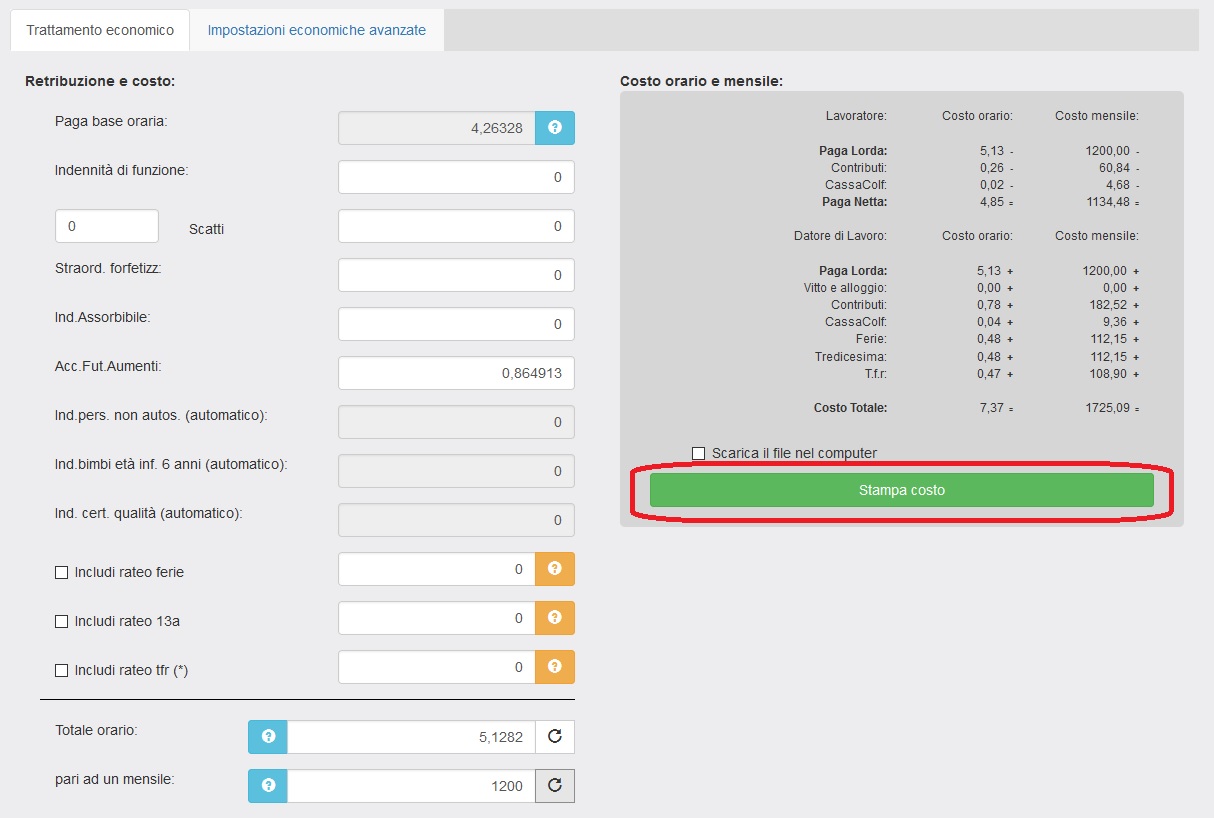Click the Indennità di funzione input field

pos(456,177)
